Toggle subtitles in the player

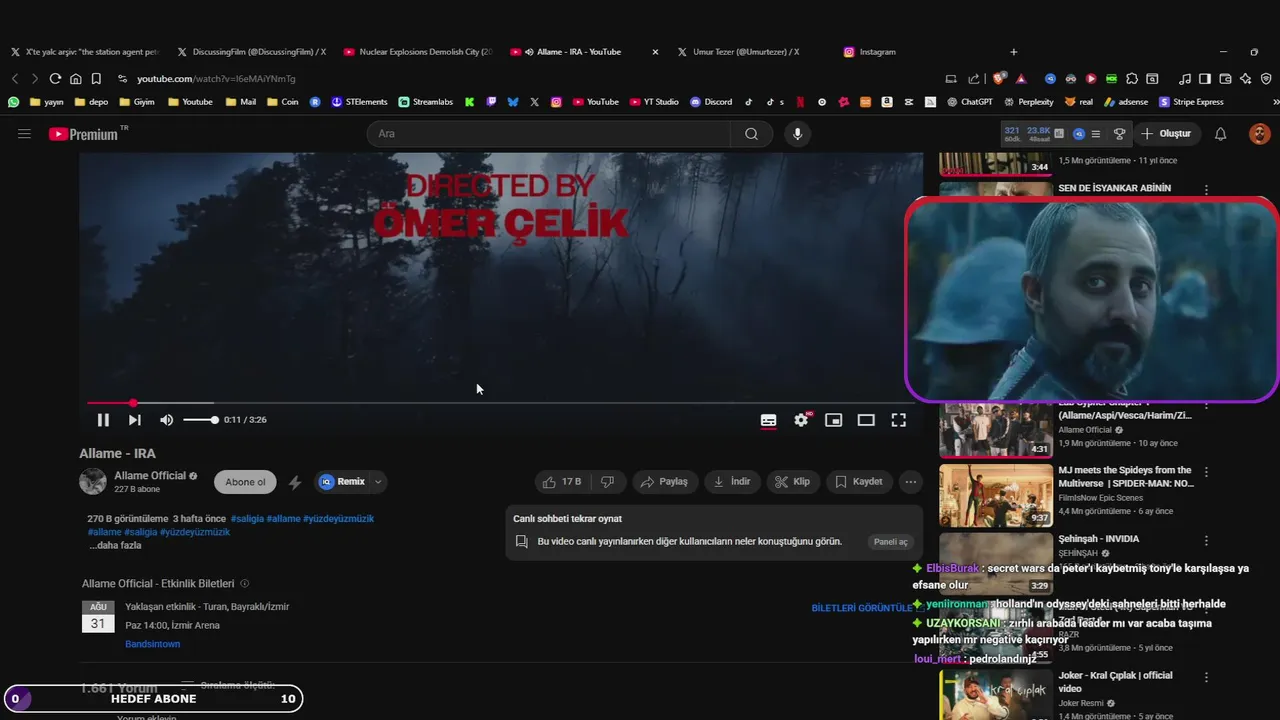click(x=768, y=420)
